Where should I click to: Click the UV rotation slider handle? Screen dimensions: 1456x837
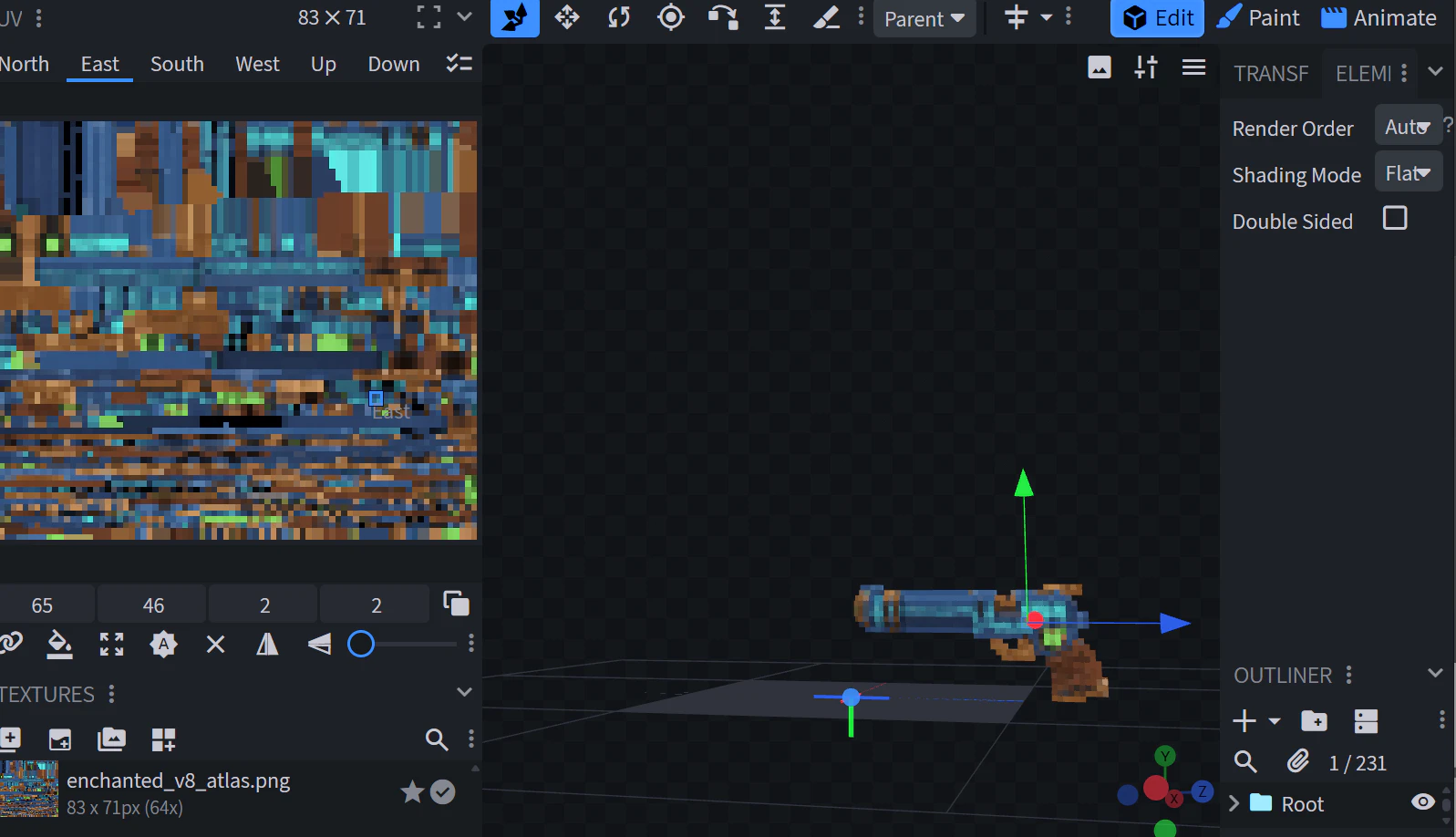click(x=361, y=645)
